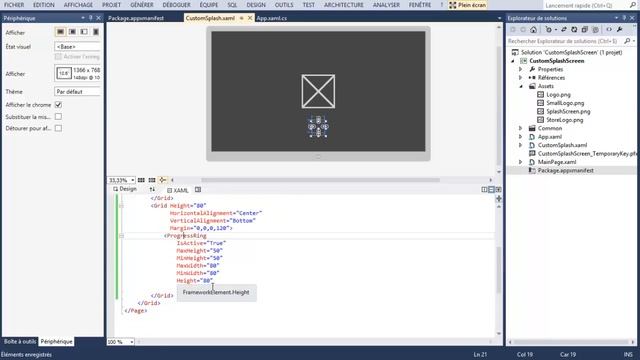Click the View Code icon in Solution Explorer
The image size is (640, 360).
pyautogui.click(x=609, y=30)
